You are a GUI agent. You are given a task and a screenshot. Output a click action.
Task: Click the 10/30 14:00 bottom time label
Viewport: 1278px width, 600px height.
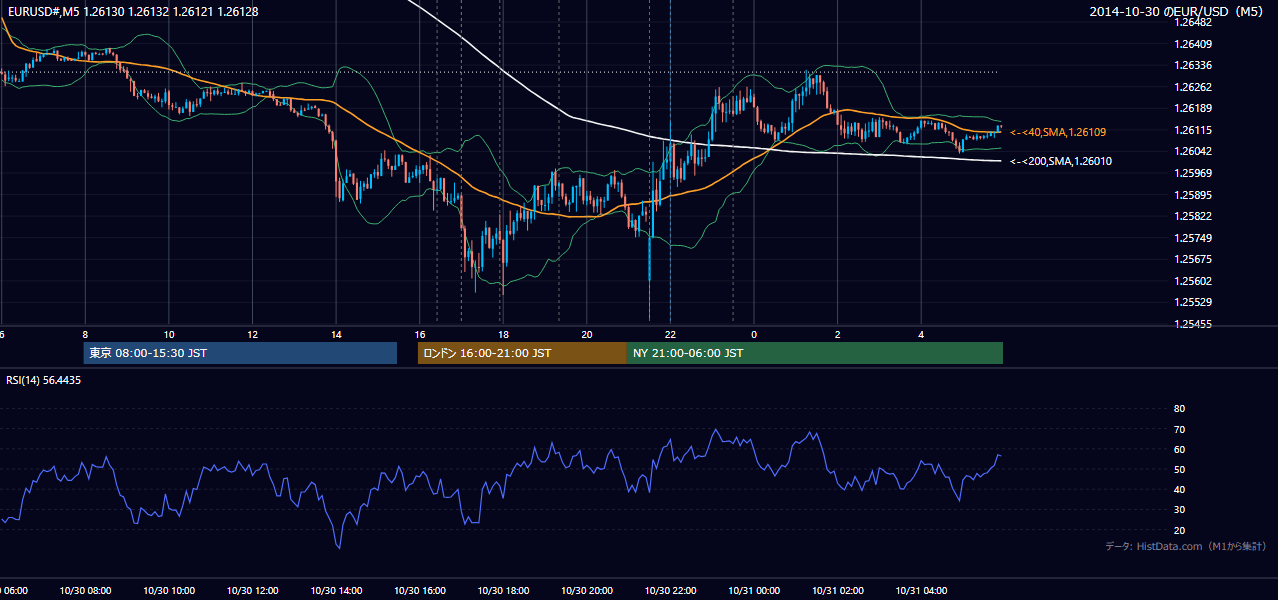(x=335, y=591)
